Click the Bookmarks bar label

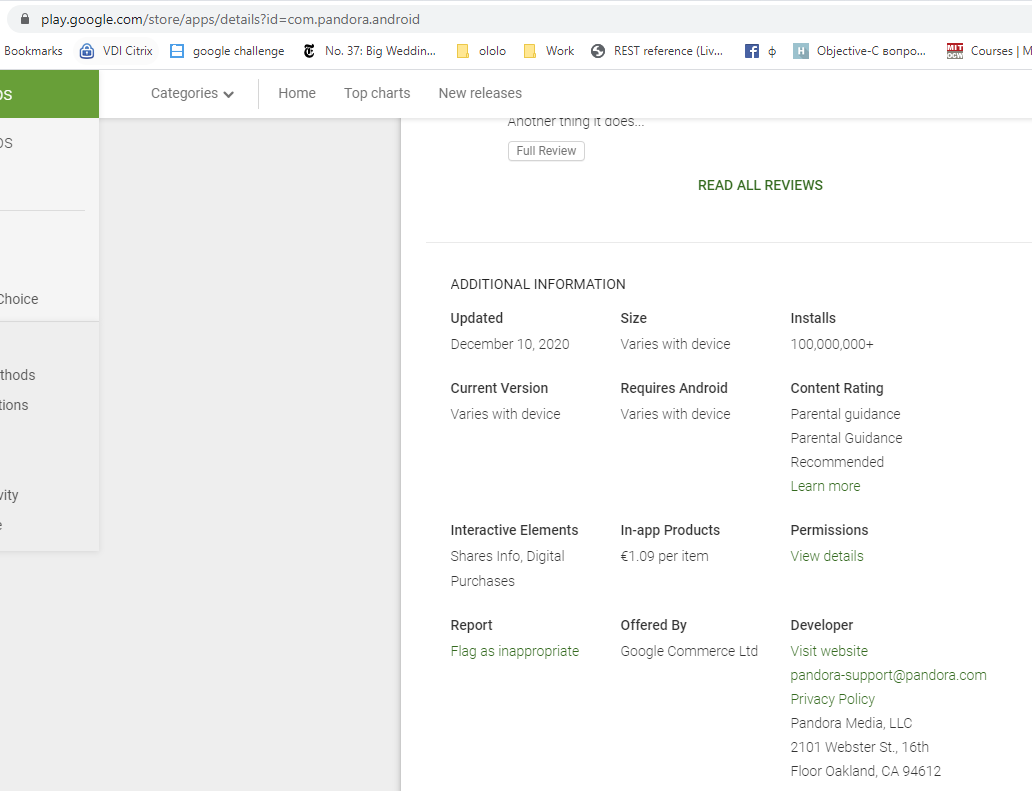click(33, 51)
